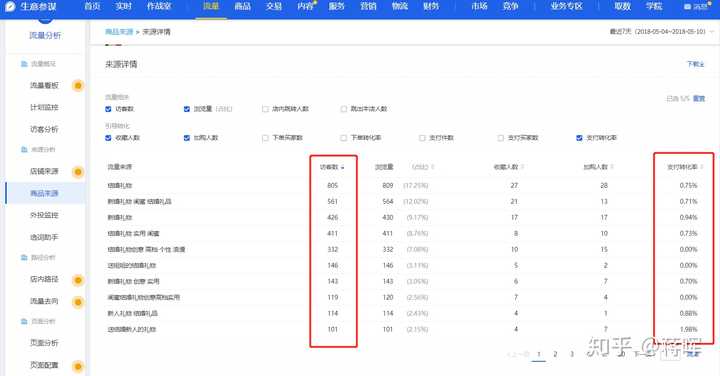Uncheck the 访客数 checkbox
Viewport: 720px width, 376px height.
point(108,109)
